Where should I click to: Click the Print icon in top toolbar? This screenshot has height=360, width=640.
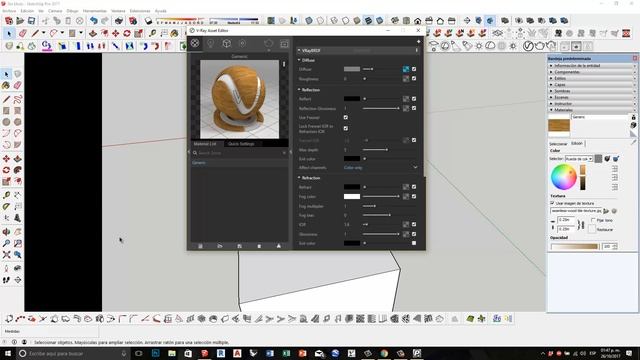tap(119, 20)
